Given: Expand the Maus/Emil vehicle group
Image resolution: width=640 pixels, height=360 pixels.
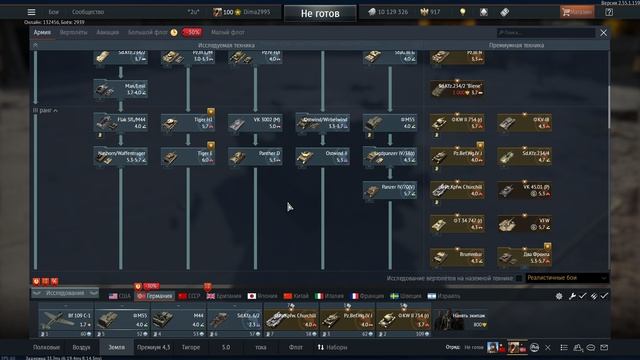Looking at the screenshot, I should [120, 89].
